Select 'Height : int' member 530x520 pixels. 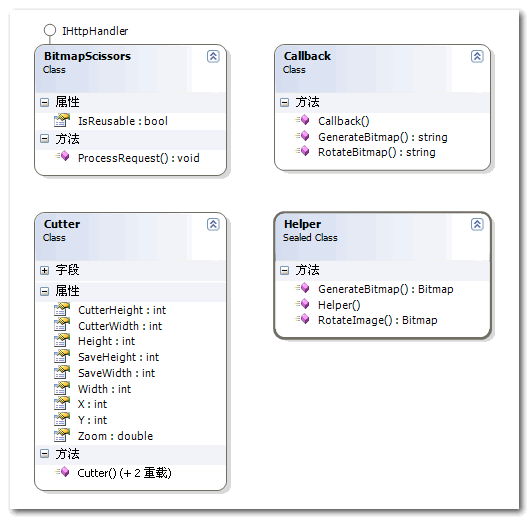coord(106,341)
